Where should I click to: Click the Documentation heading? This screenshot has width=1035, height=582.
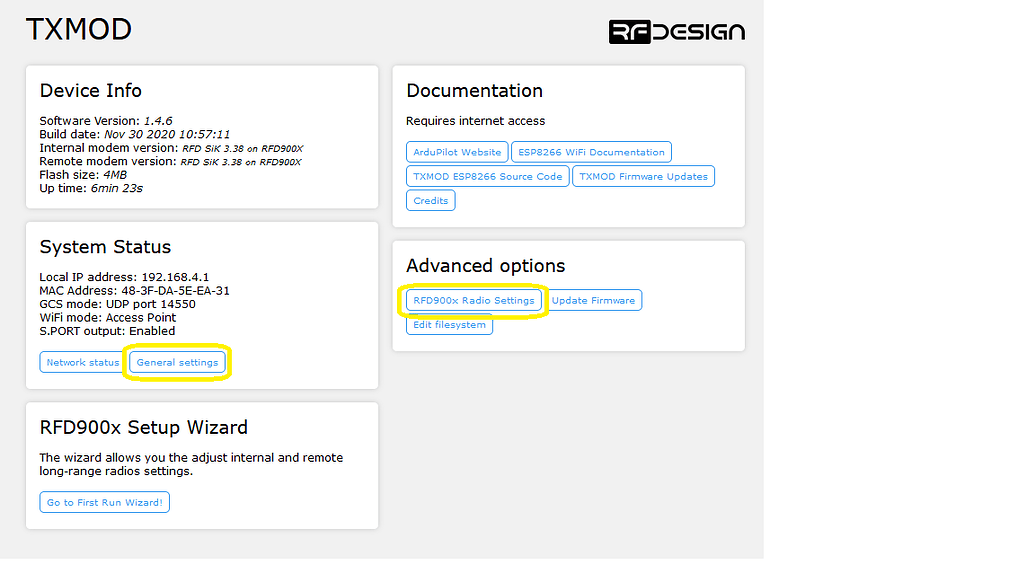474,90
